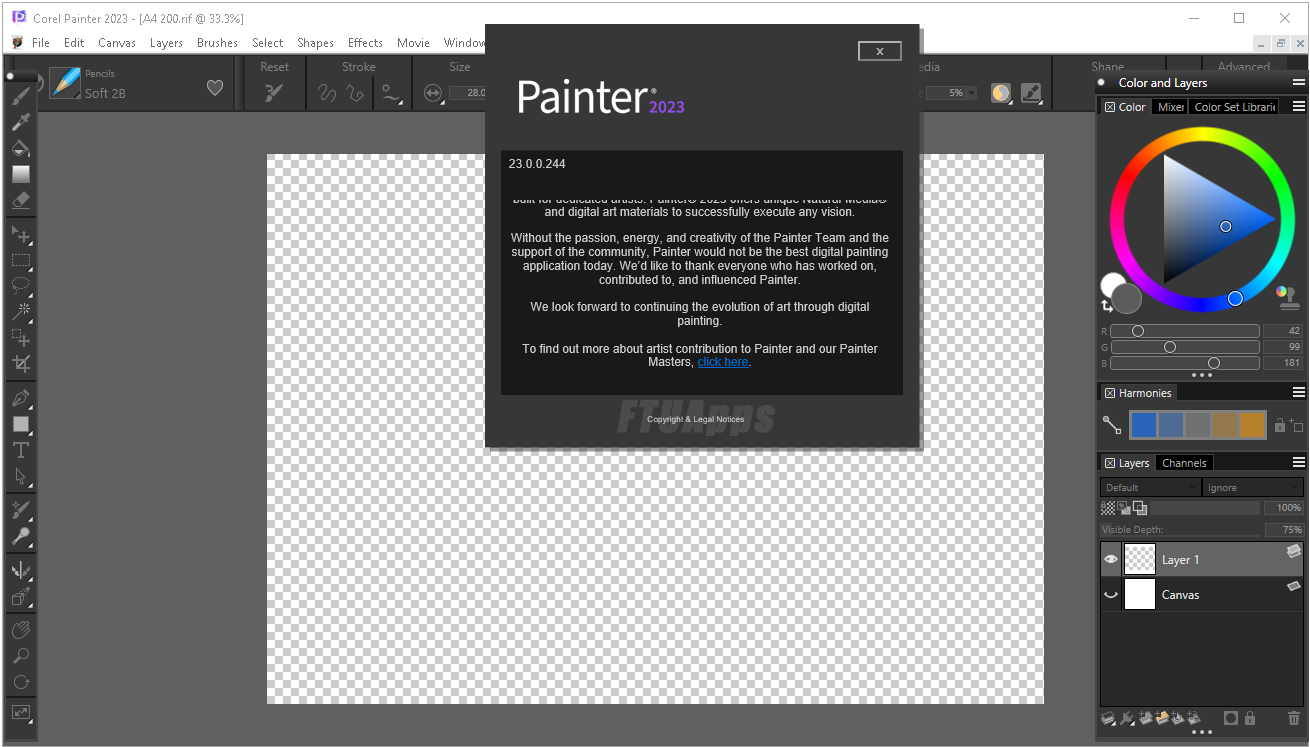
Task: Choose Freehand Strokes icon
Action: click(x=327, y=93)
